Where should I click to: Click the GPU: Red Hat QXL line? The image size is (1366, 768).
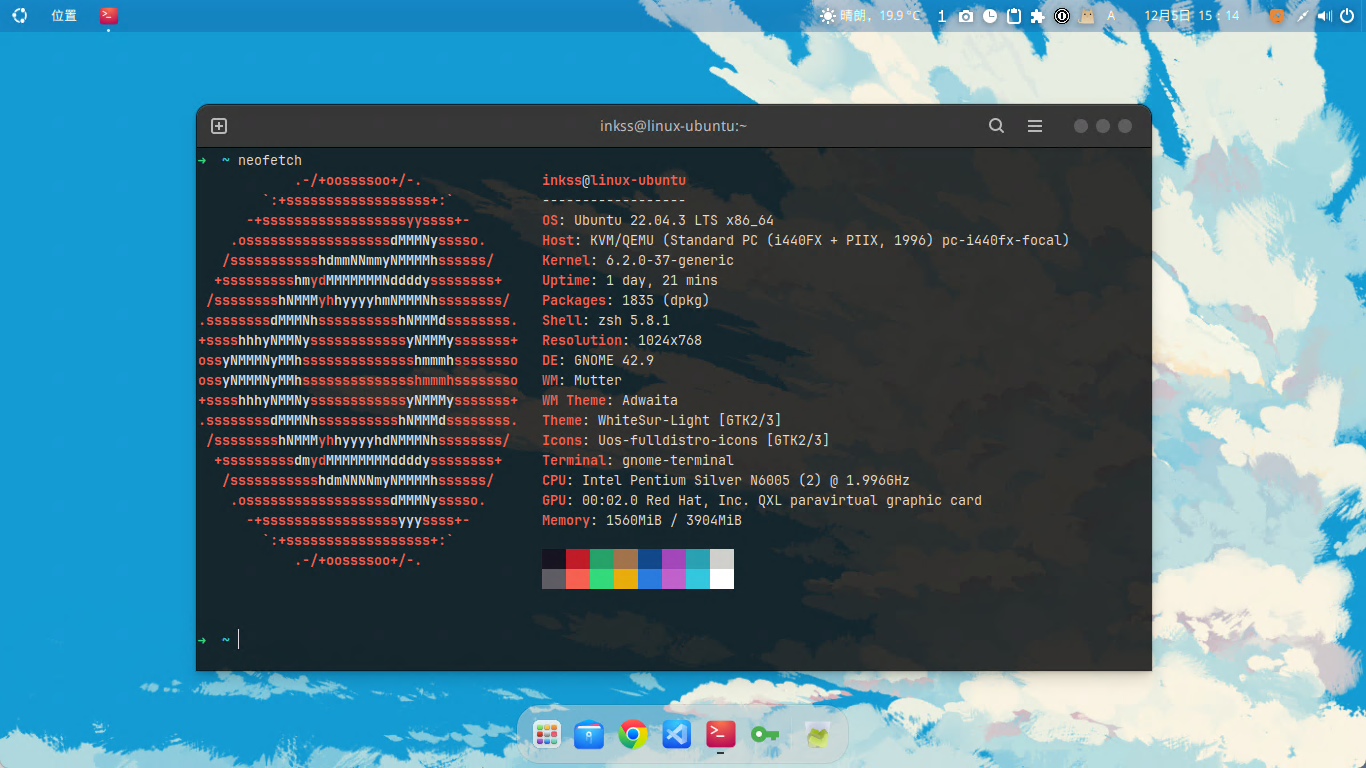[x=762, y=500]
